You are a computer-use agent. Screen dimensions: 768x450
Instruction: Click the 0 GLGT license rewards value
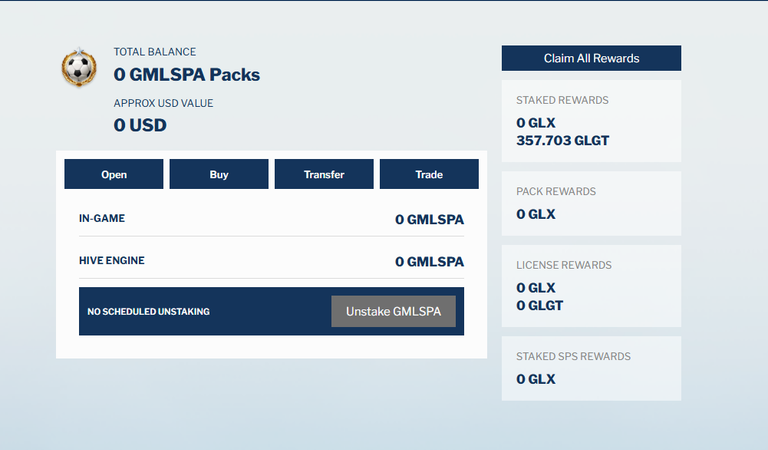coord(540,306)
